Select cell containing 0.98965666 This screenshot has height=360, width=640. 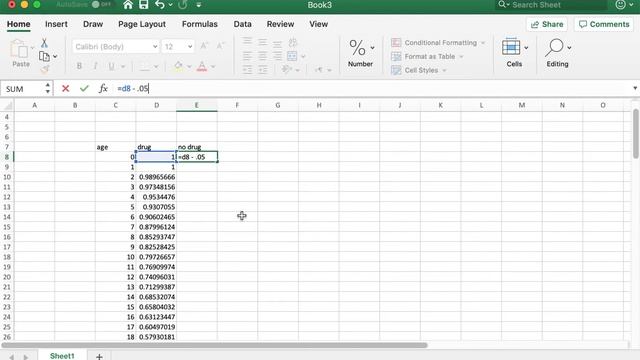point(156,177)
